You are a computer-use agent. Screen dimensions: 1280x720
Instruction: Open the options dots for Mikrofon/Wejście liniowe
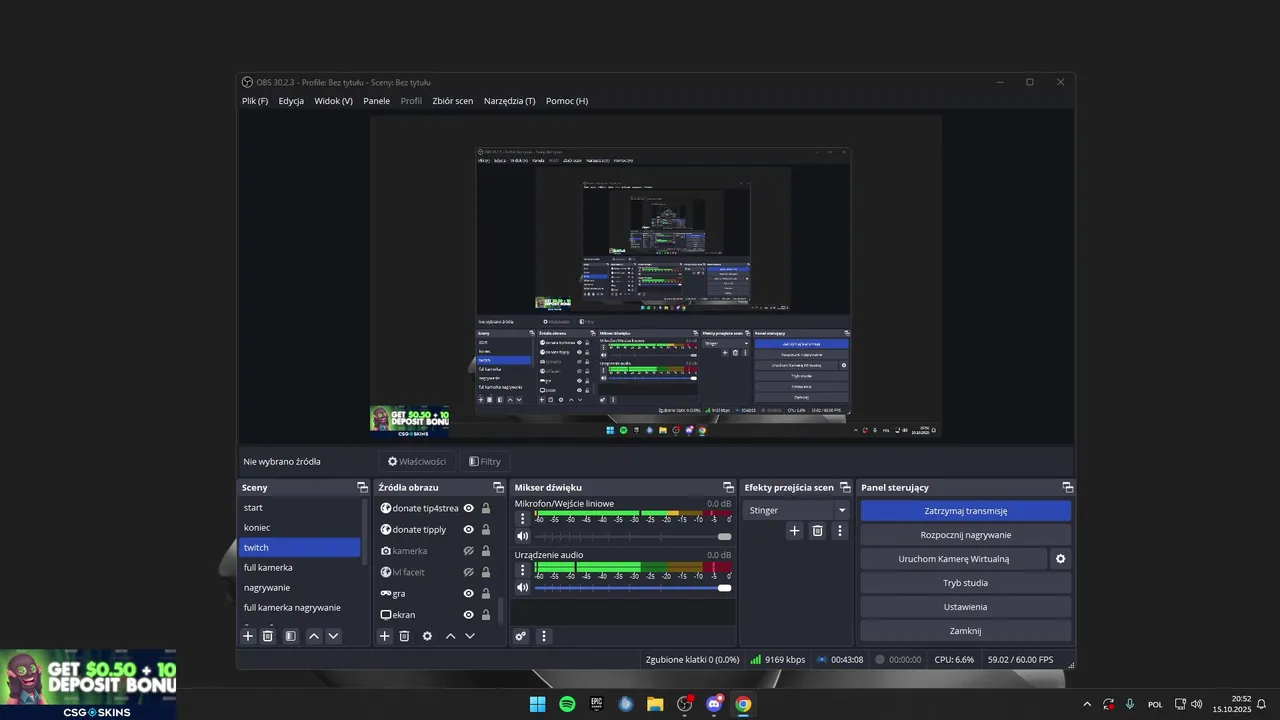522,518
